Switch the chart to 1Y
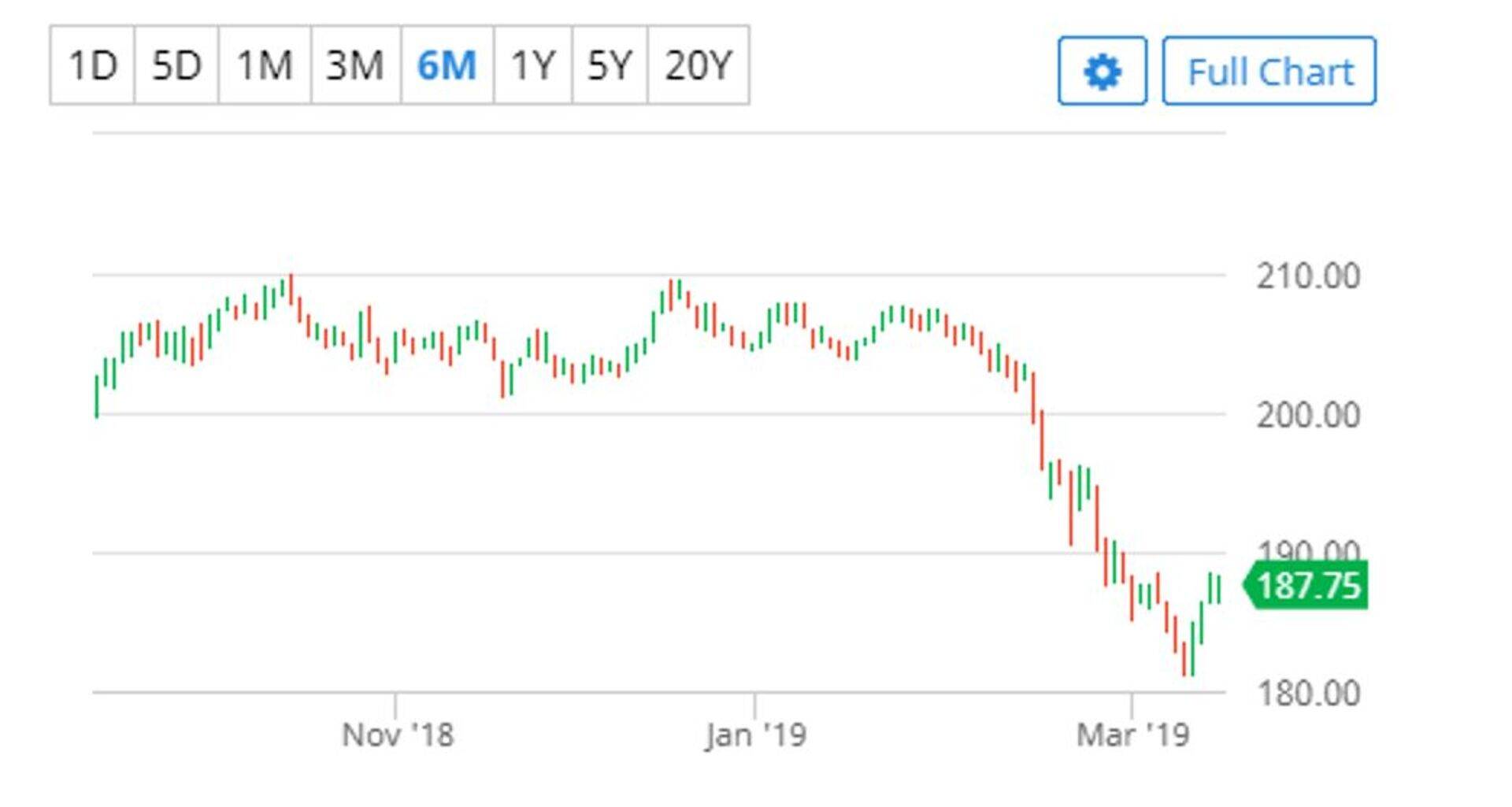The height and width of the screenshot is (807, 1512). point(533,65)
